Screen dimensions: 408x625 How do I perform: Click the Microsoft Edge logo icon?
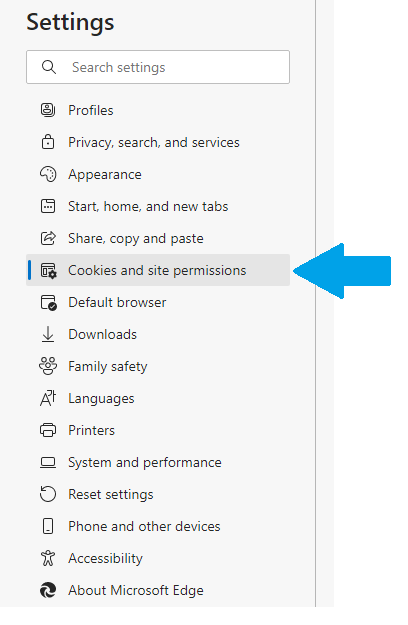click(x=48, y=590)
